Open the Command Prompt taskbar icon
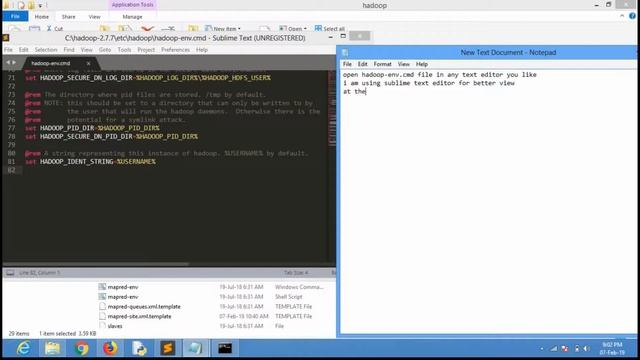Viewport: 640px width, 360px height. coord(225,348)
